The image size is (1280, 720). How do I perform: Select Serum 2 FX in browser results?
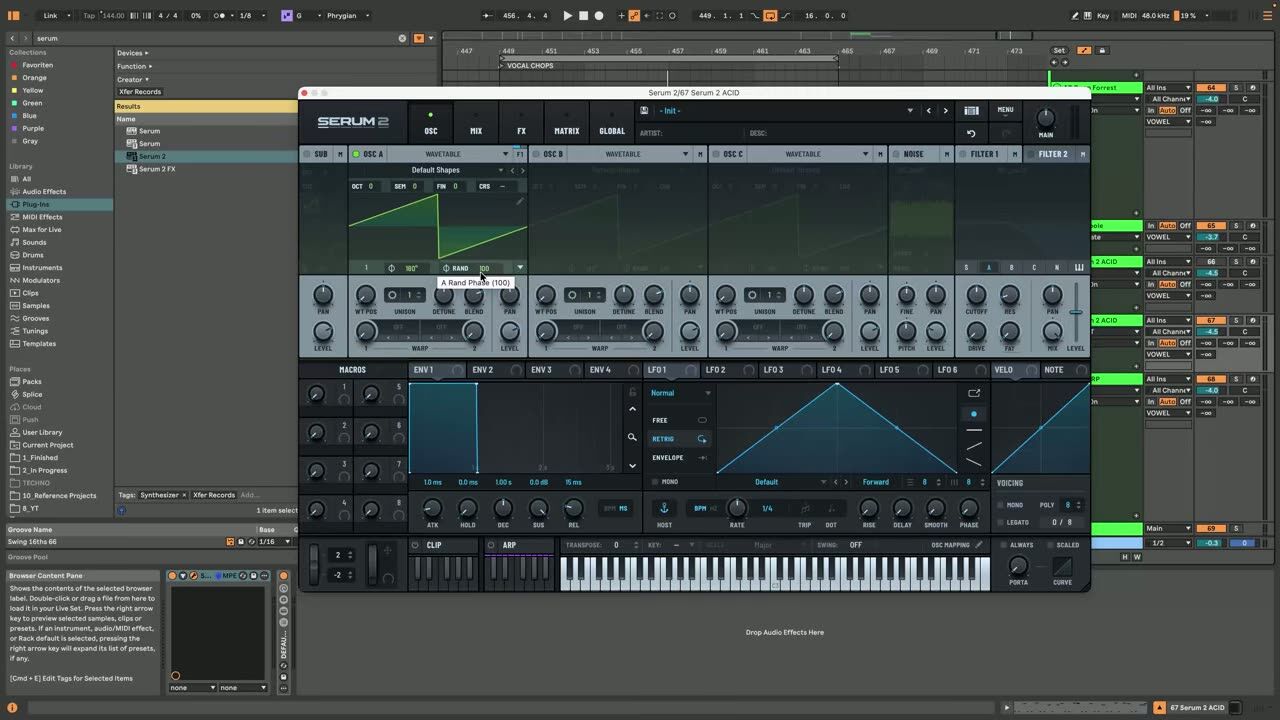pos(157,169)
